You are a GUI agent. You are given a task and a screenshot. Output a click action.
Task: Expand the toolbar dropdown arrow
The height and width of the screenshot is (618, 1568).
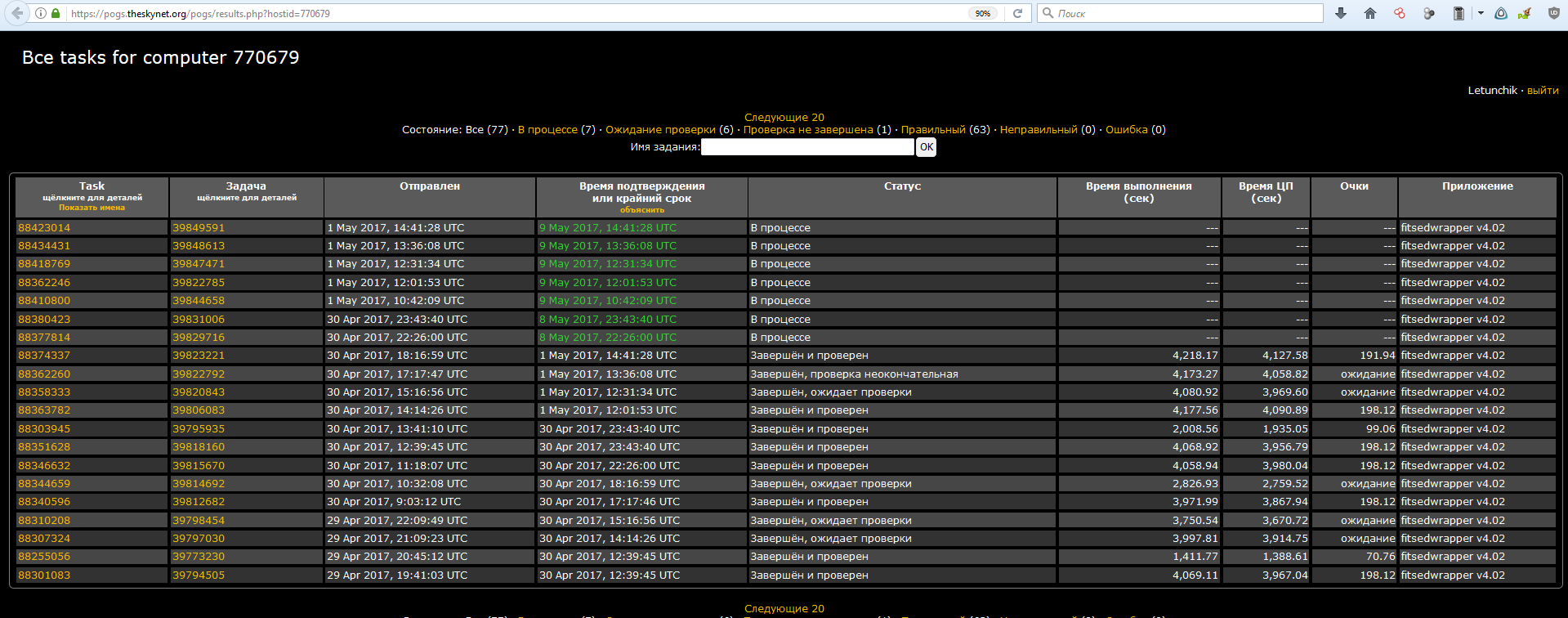tap(1481, 13)
